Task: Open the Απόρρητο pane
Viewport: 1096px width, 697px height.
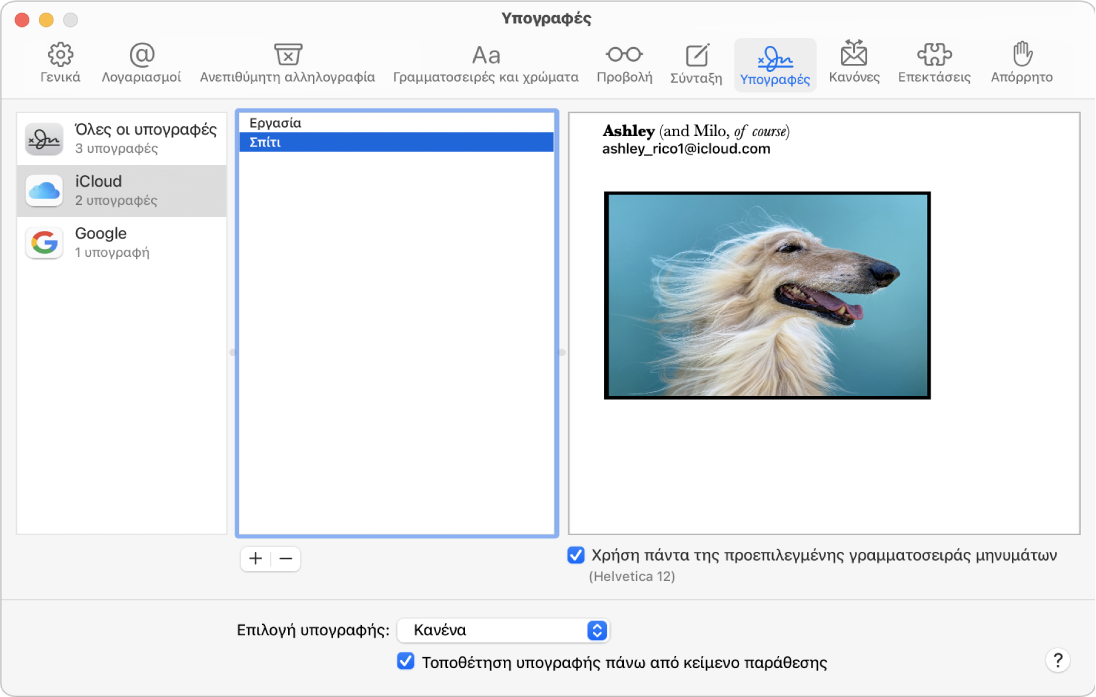Action: 1021,63
